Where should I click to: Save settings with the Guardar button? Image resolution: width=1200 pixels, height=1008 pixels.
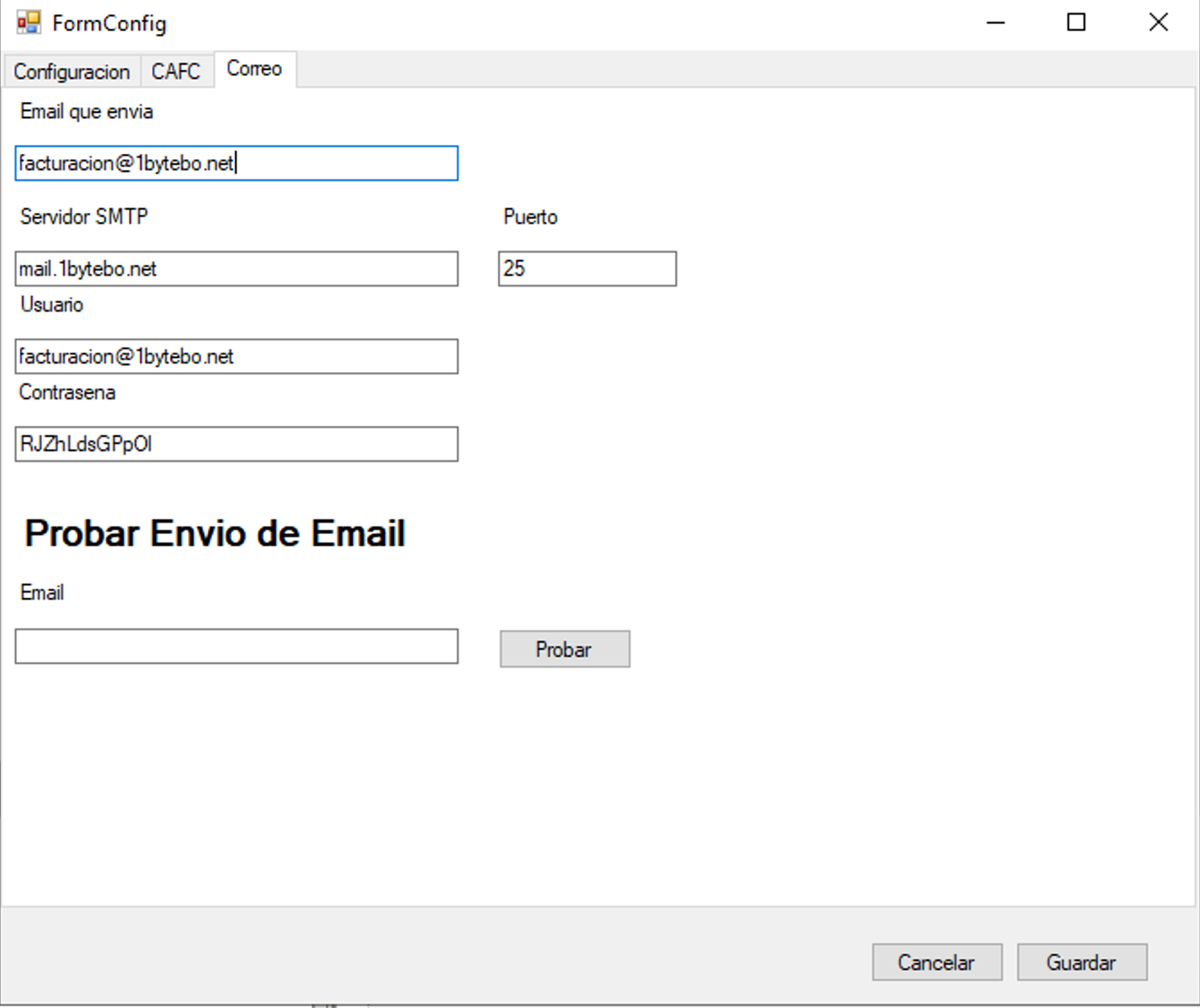tap(1082, 962)
